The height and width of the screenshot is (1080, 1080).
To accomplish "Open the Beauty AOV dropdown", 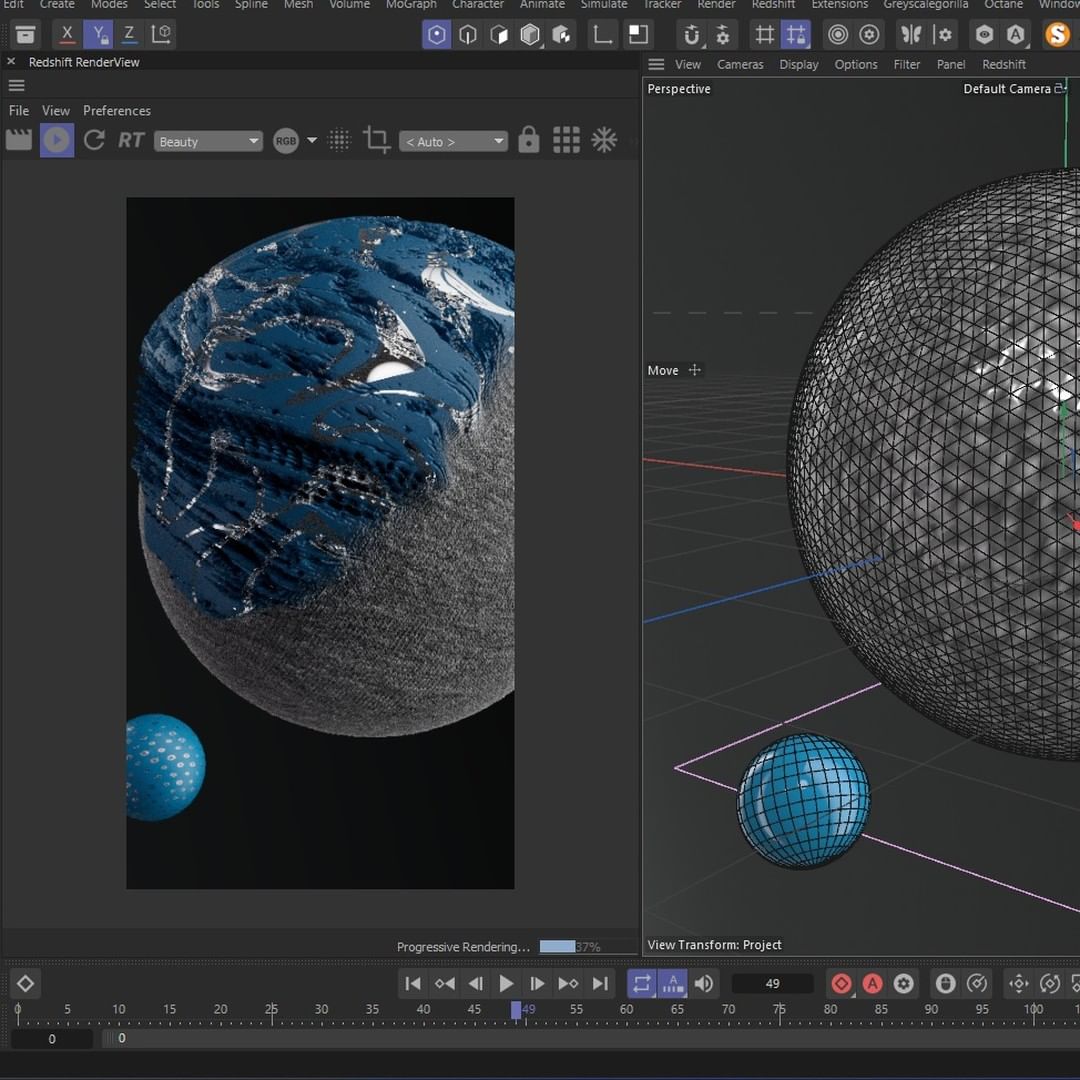I will [x=208, y=141].
